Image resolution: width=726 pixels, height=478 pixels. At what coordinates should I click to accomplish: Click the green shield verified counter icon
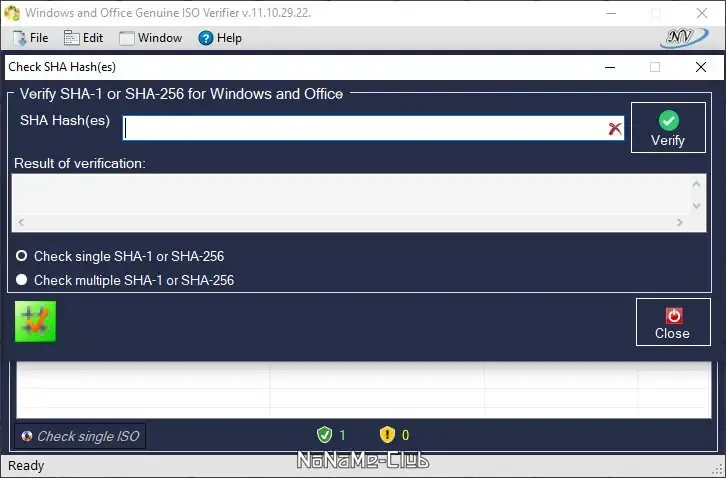325,434
